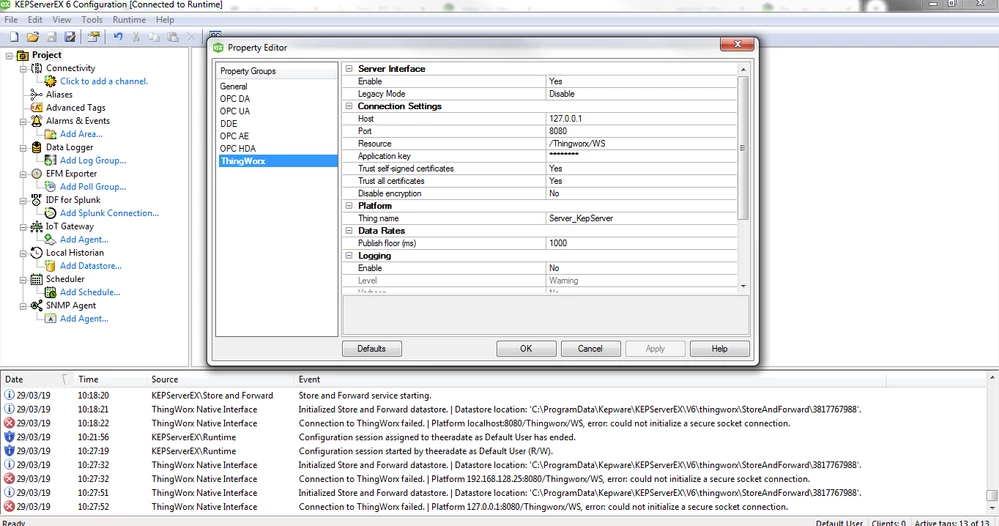Click the Source column header in event log

220,380
